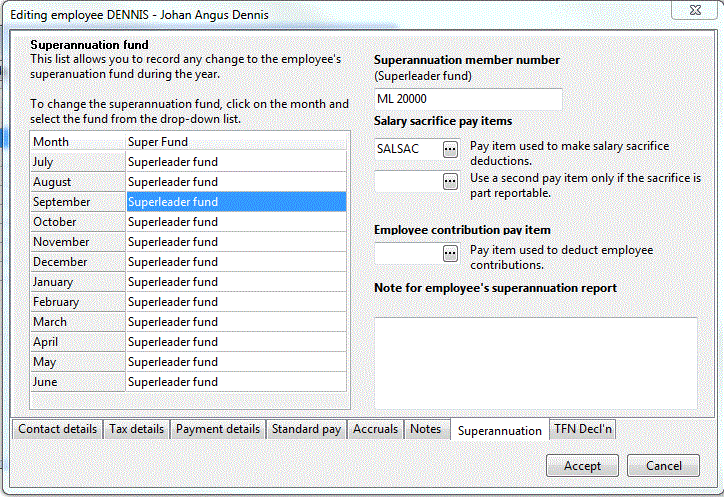The width and height of the screenshot is (724, 497).
Task: Pick the super fund for December
Action: point(235,262)
